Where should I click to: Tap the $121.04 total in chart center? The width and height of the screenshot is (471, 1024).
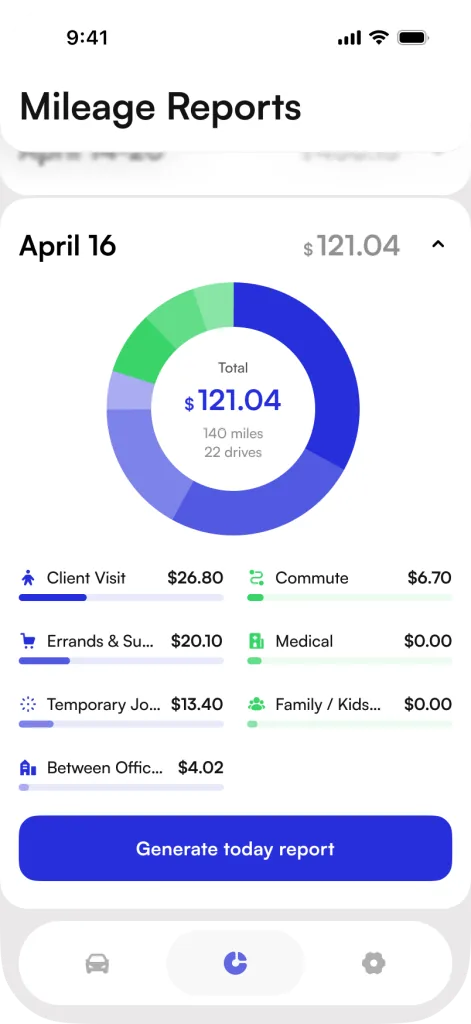pyautogui.click(x=233, y=401)
